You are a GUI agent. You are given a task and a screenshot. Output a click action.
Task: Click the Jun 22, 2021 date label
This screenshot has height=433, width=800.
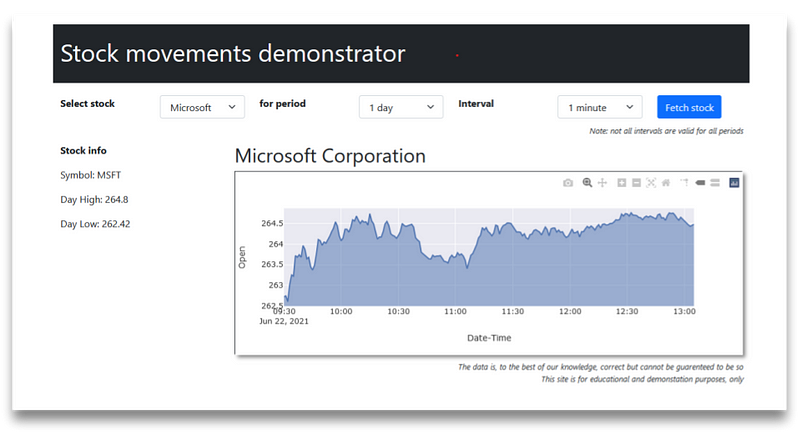(284, 321)
